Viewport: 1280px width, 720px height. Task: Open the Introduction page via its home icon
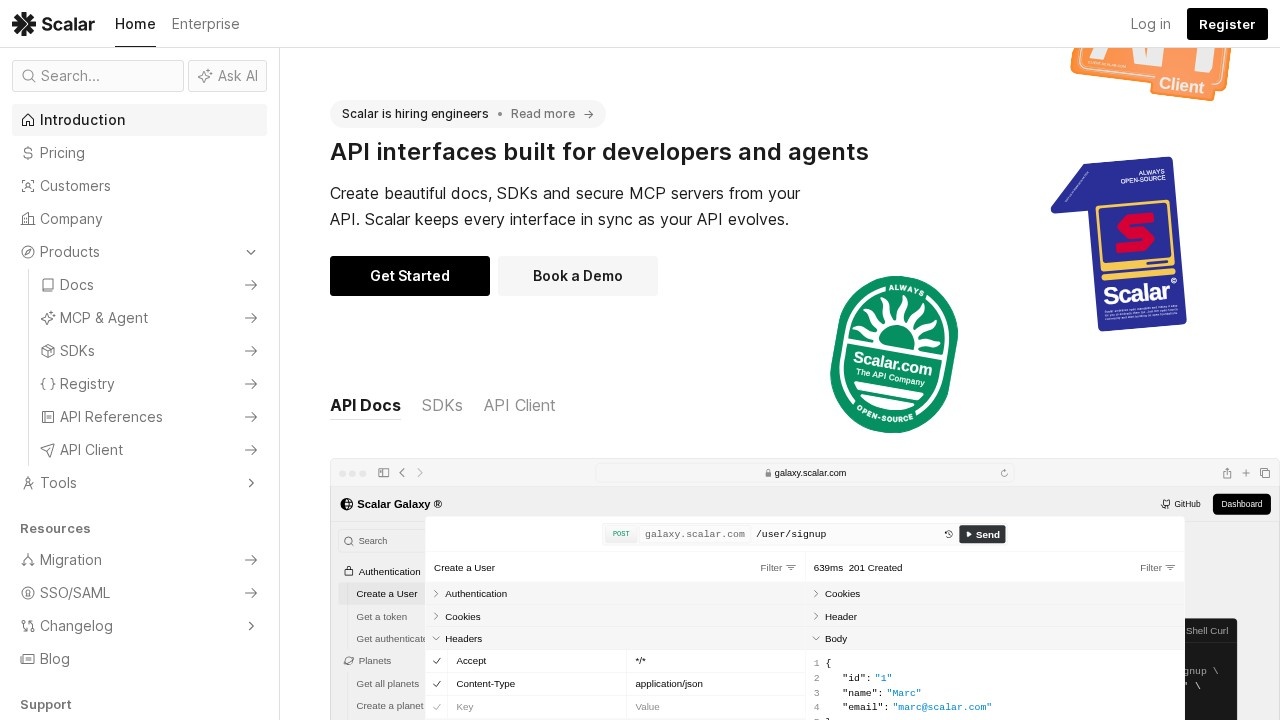28,120
